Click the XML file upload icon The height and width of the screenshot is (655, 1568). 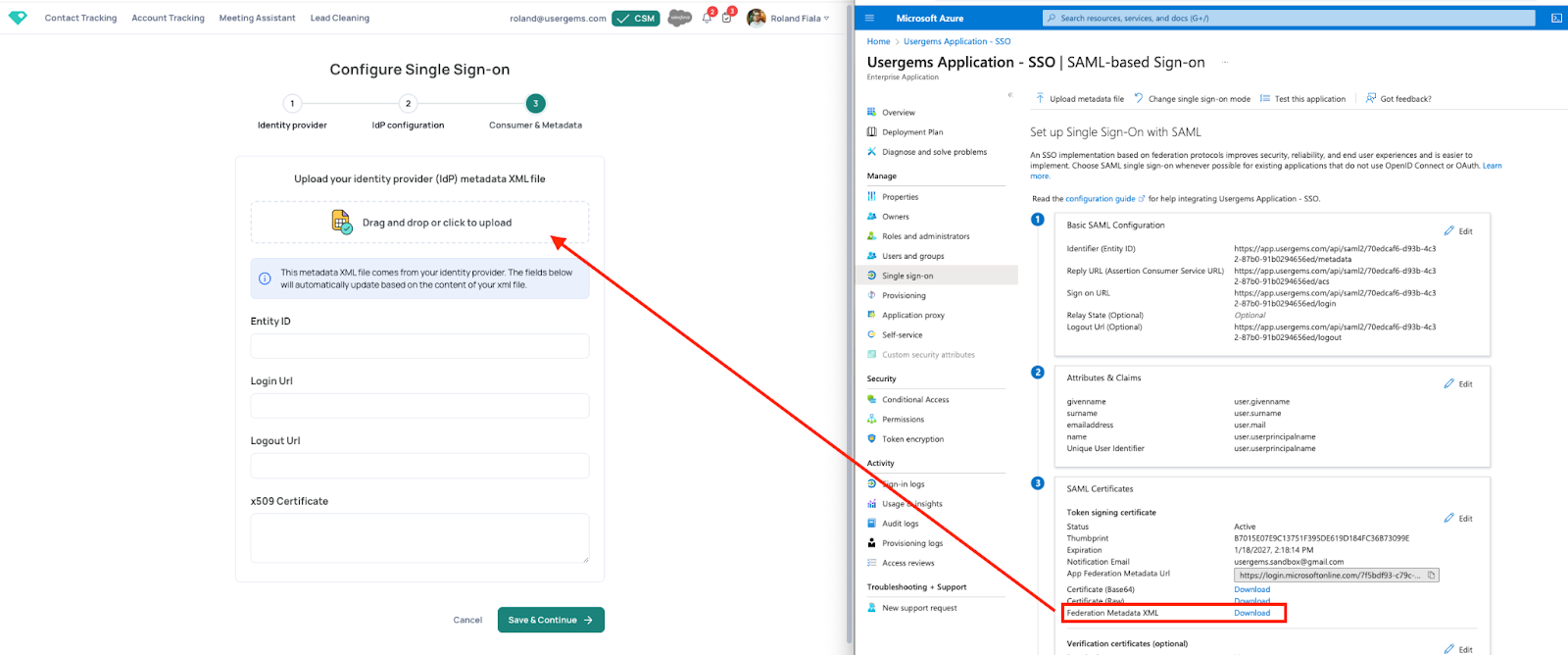click(x=341, y=222)
